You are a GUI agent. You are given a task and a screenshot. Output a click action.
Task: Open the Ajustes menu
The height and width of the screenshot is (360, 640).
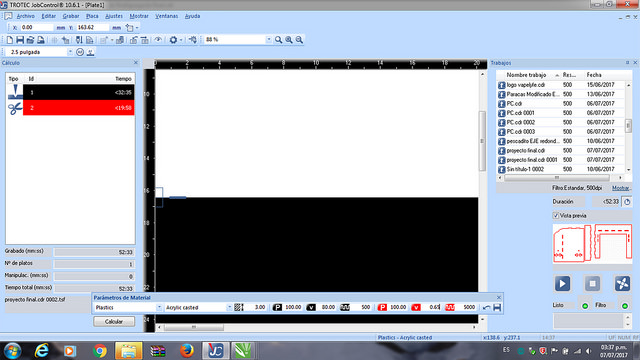click(x=114, y=16)
